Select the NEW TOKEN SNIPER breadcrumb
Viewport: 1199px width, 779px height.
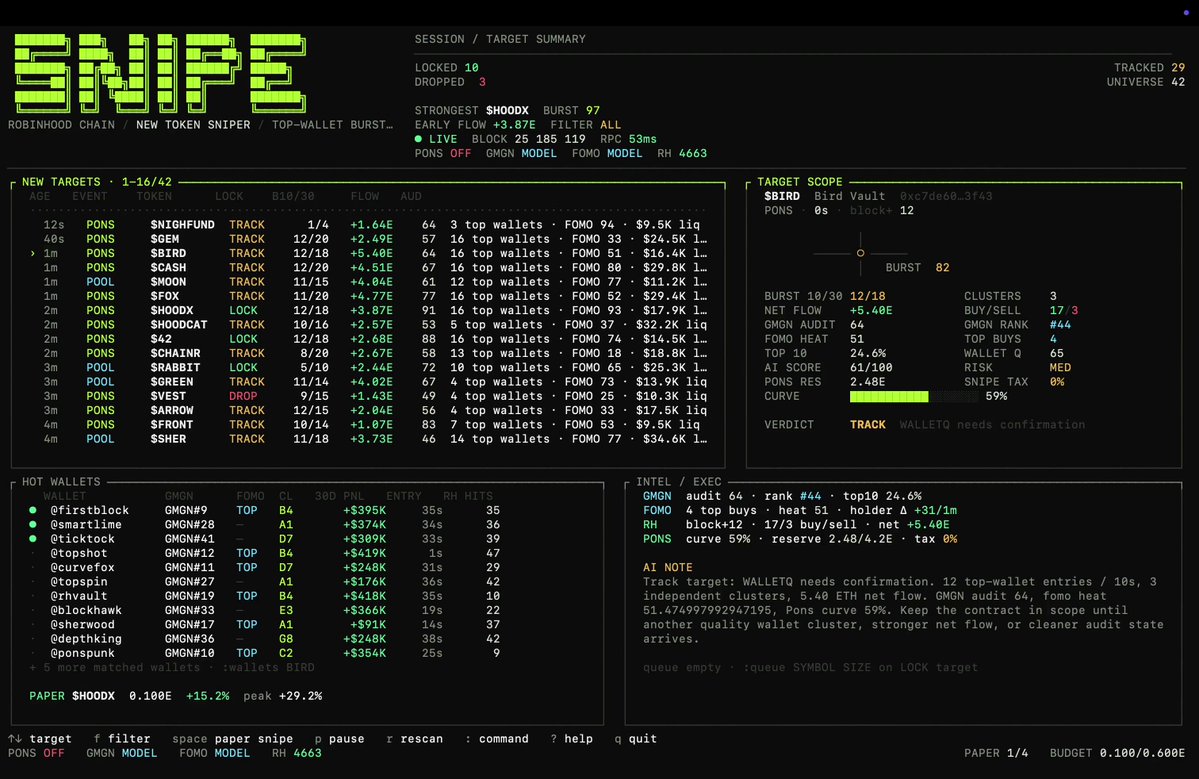point(193,125)
